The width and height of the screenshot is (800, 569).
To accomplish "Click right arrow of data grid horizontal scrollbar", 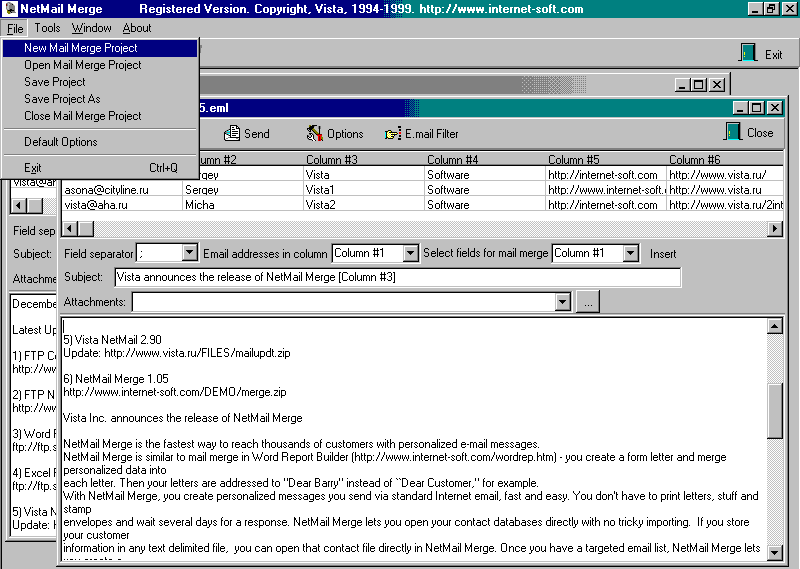I will [774, 229].
